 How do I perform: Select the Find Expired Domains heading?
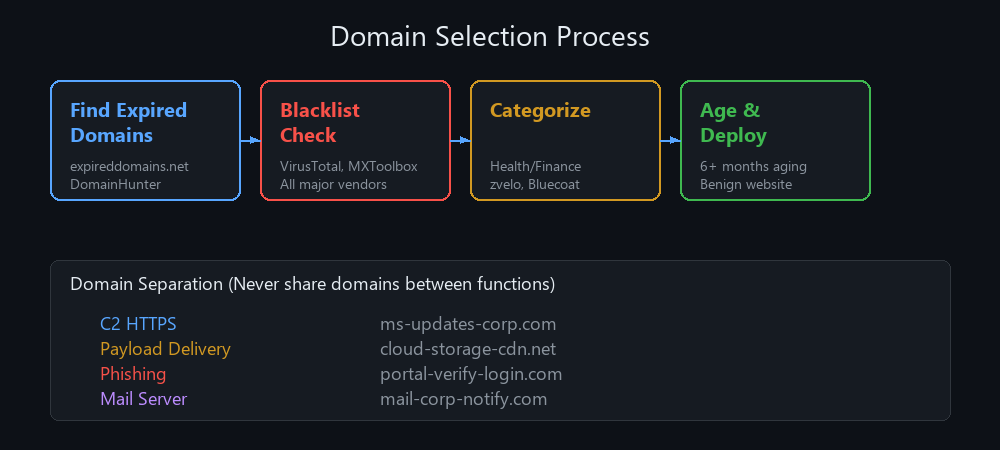coord(128,123)
